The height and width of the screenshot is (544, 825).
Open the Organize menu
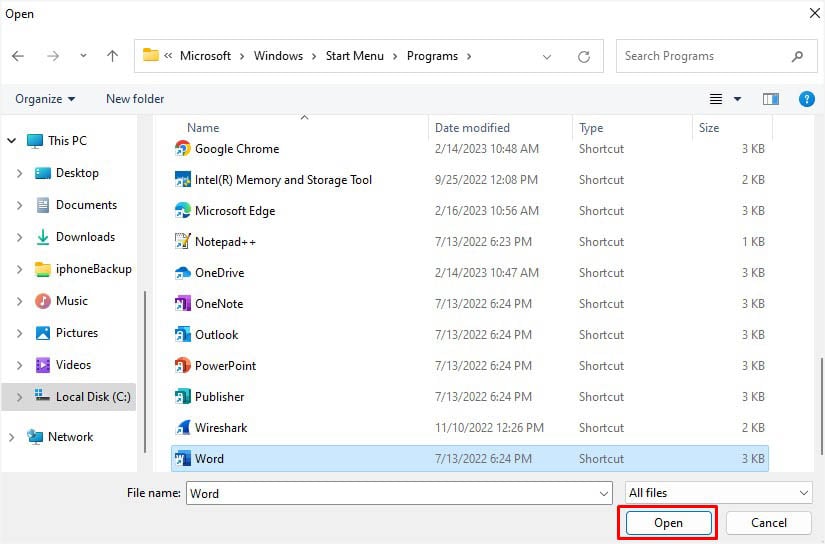(x=45, y=99)
